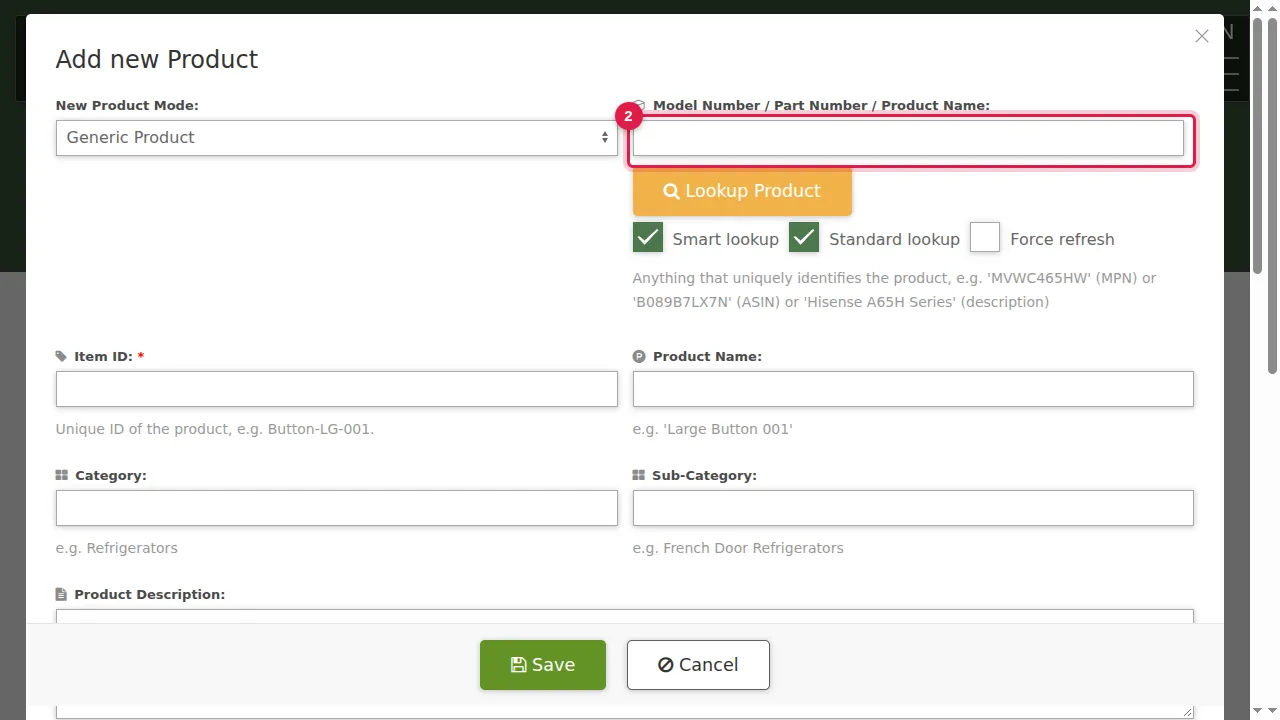Click the Lookup Product button

pos(742,191)
